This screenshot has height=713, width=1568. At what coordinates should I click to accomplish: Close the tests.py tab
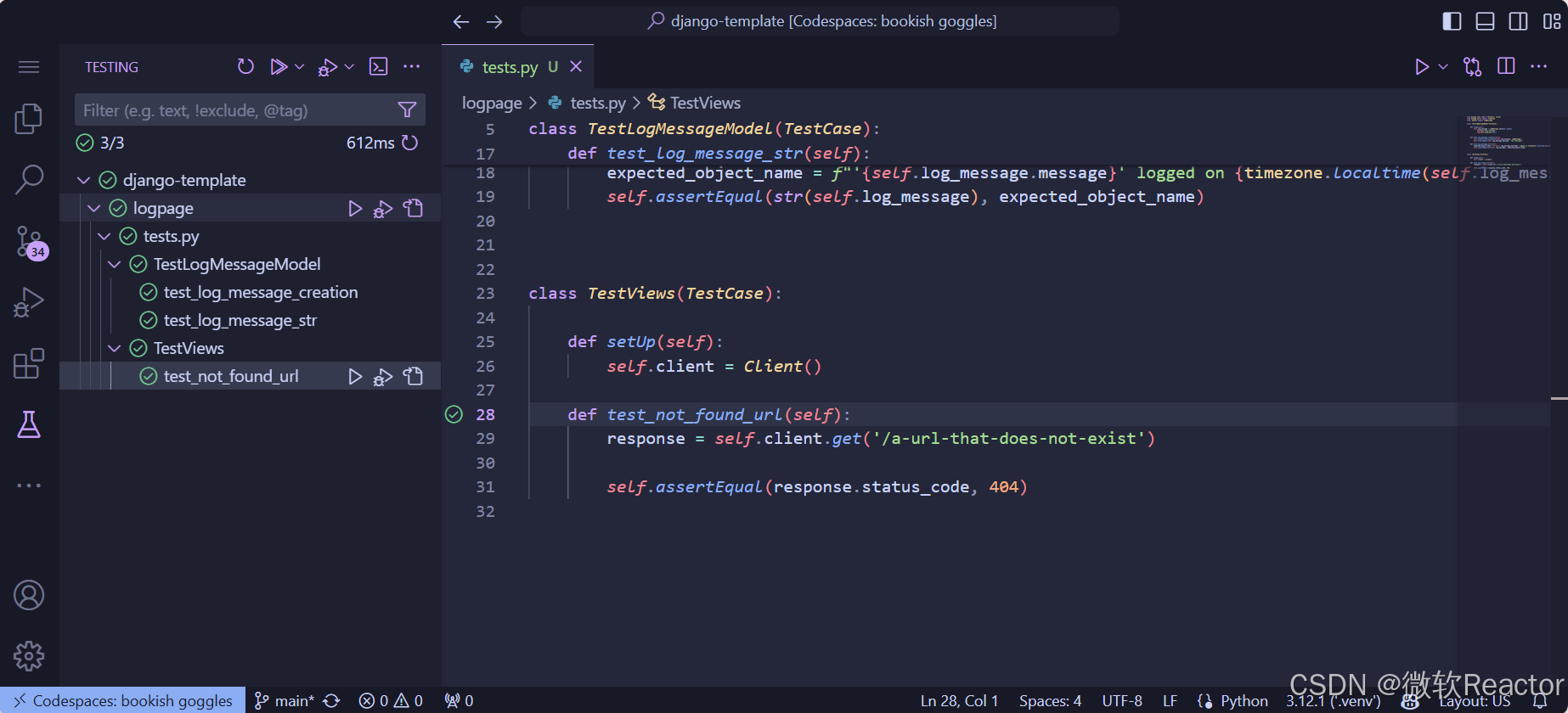pos(576,66)
